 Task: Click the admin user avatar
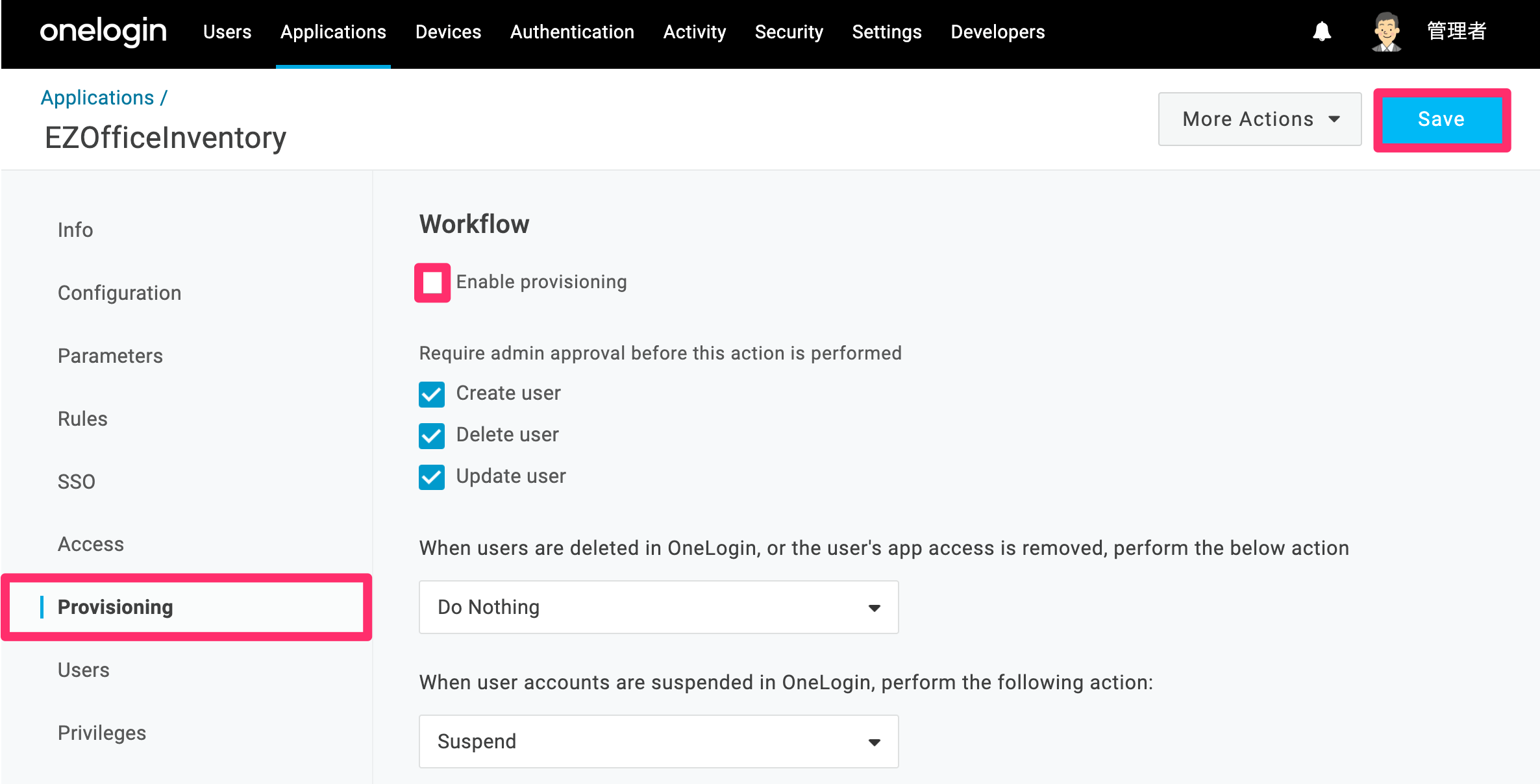point(1386,31)
